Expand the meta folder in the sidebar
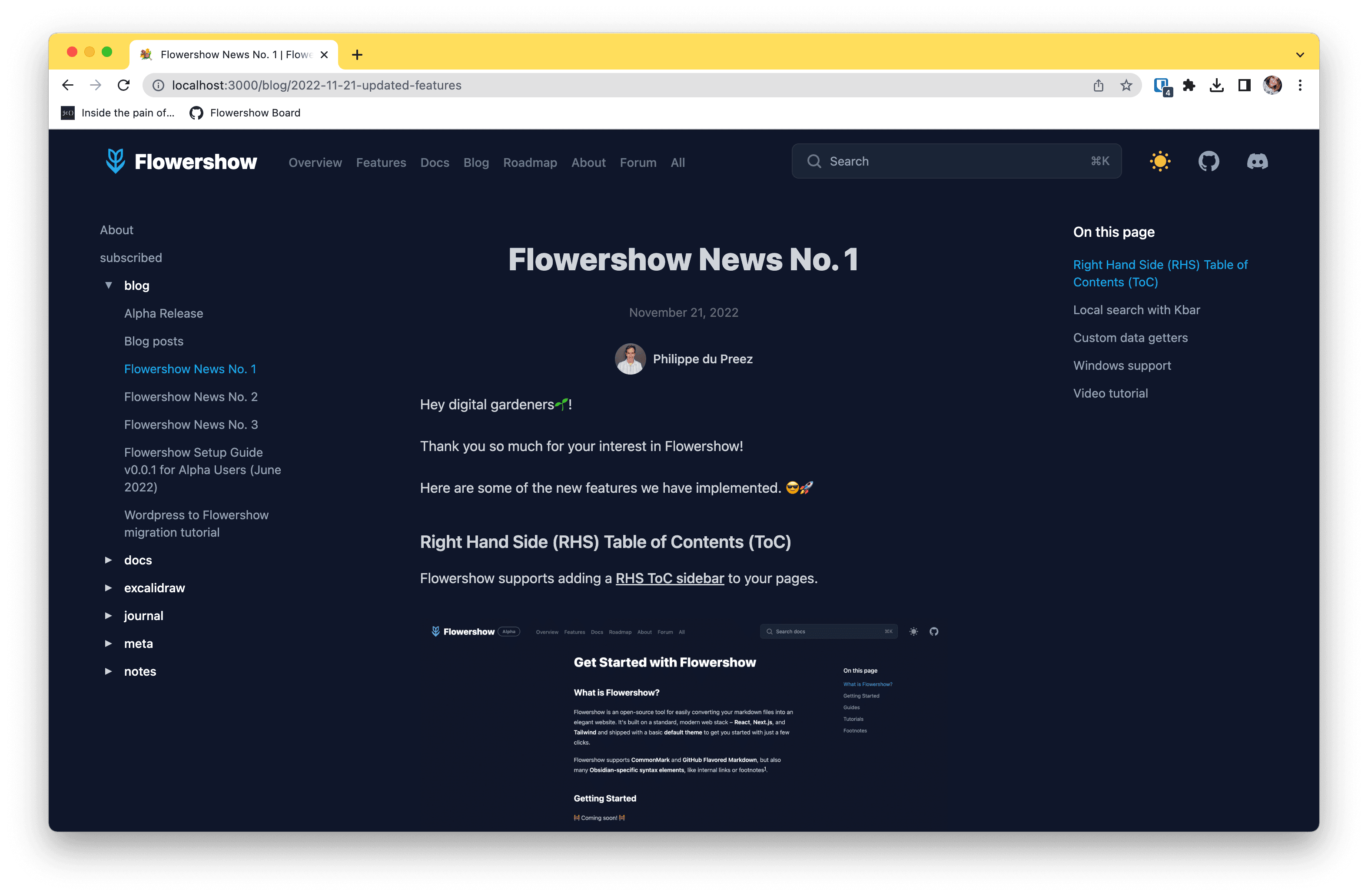This screenshot has height=896, width=1368. 108,643
